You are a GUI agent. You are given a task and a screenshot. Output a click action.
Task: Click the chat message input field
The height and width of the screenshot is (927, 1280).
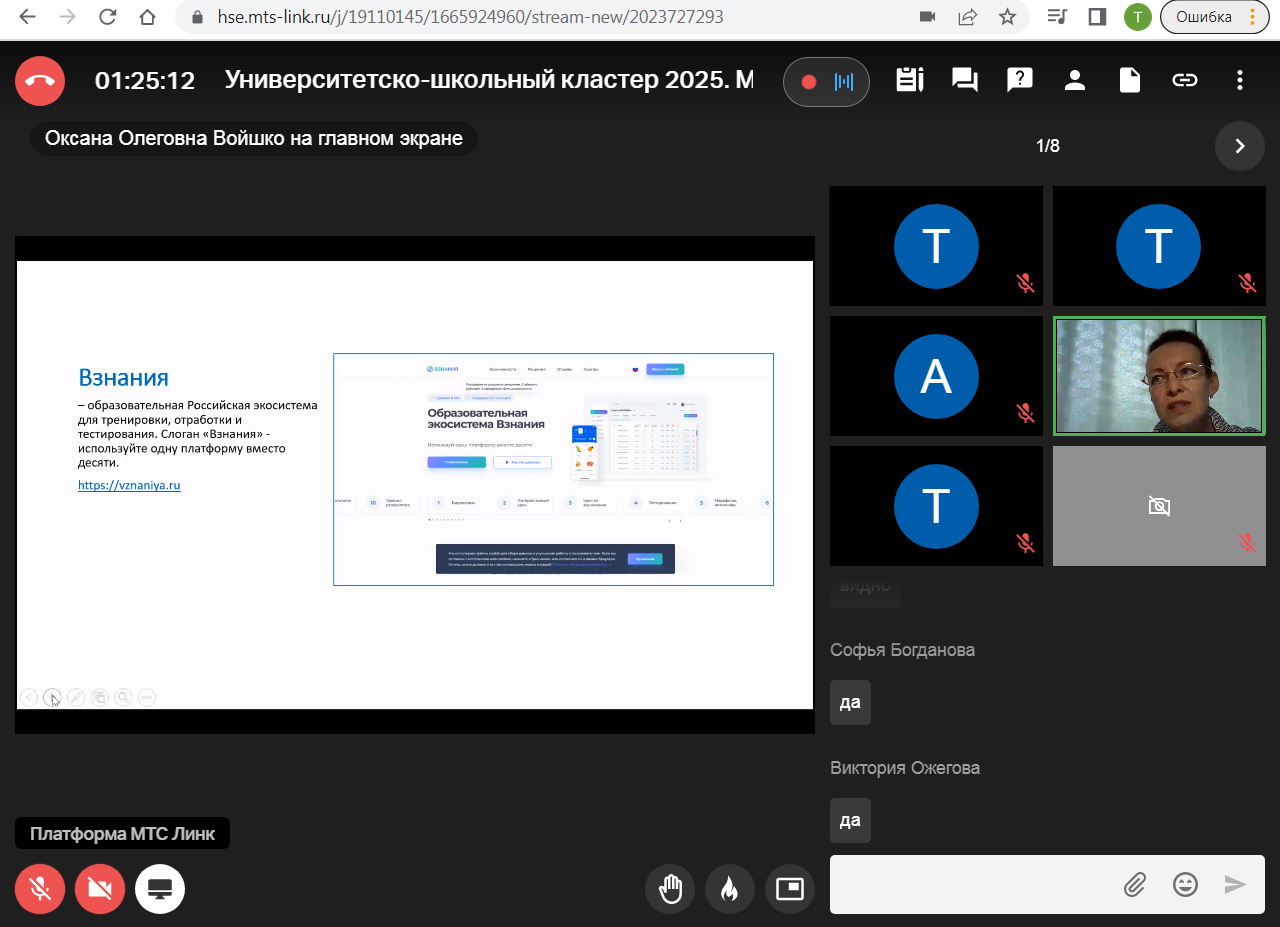(x=970, y=884)
